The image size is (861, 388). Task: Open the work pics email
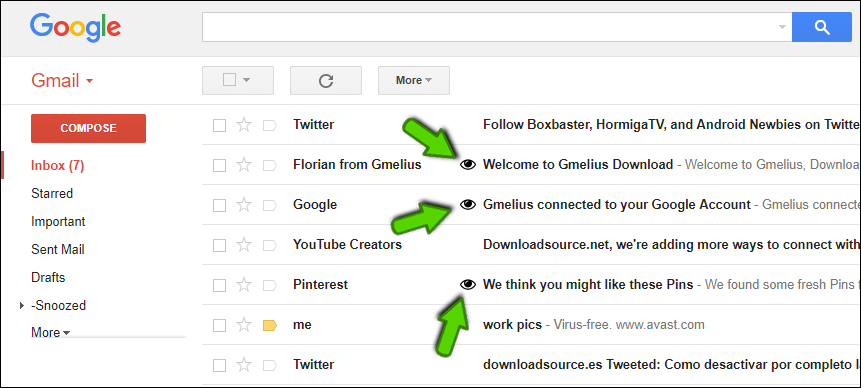click(512, 325)
